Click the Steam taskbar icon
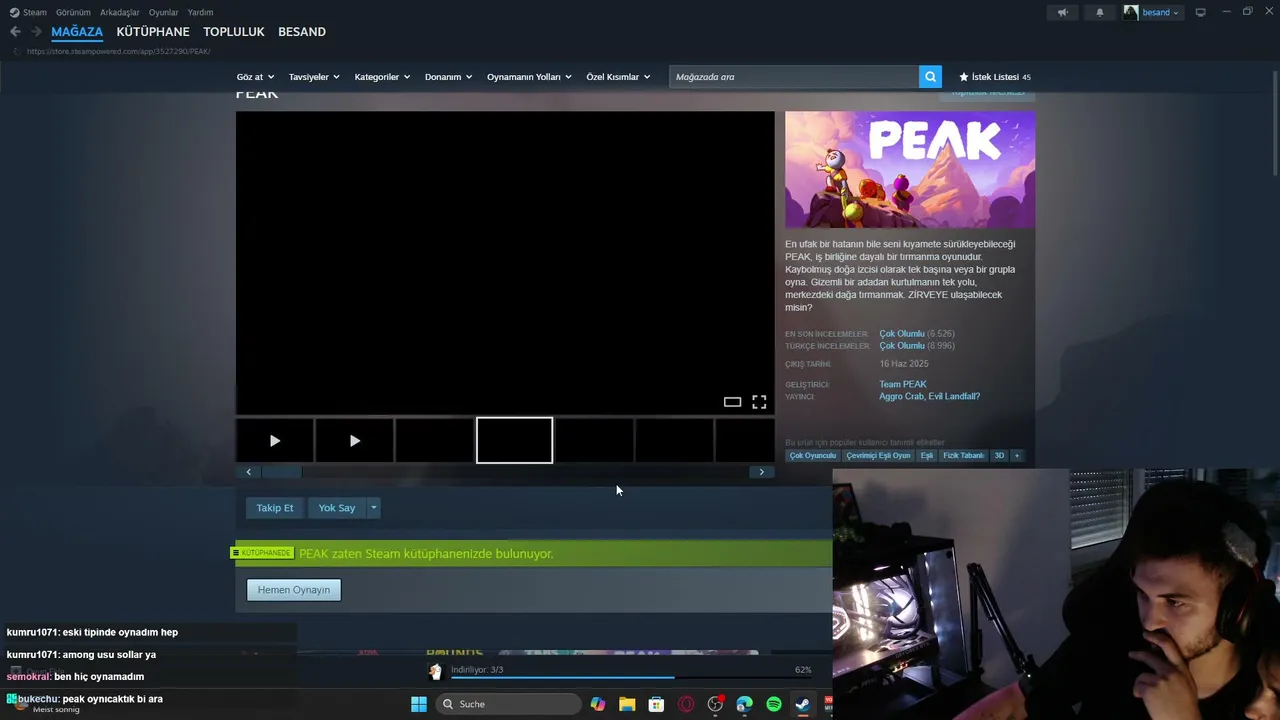 pyautogui.click(x=803, y=704)
